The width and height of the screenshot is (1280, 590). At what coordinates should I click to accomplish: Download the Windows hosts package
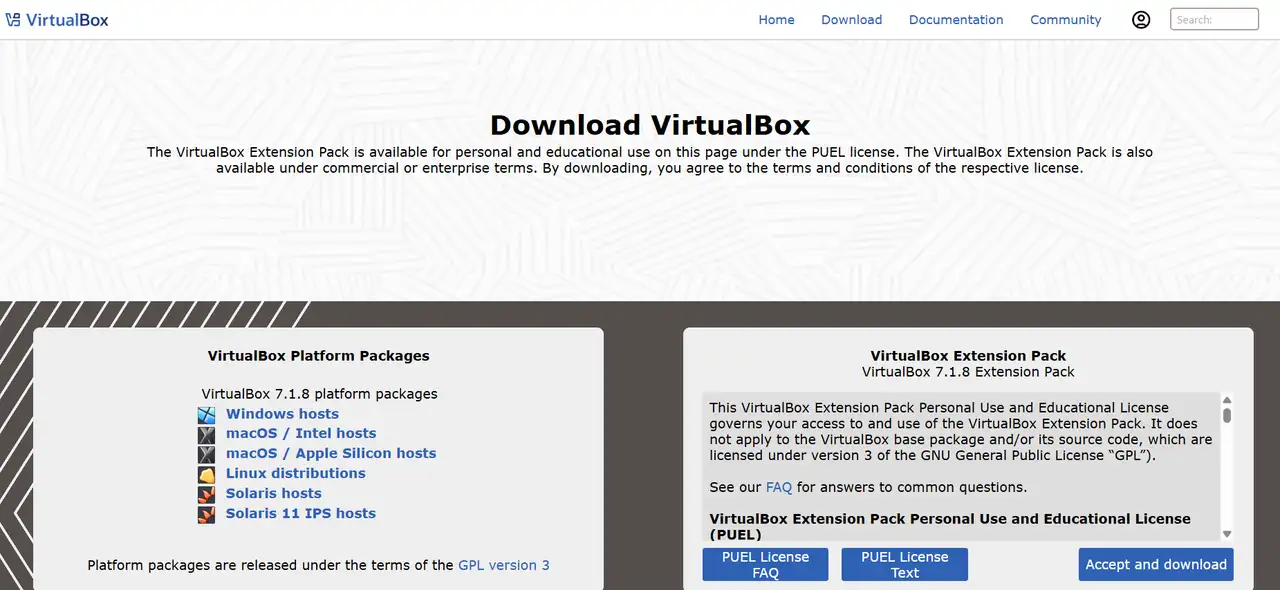point(282,414)
